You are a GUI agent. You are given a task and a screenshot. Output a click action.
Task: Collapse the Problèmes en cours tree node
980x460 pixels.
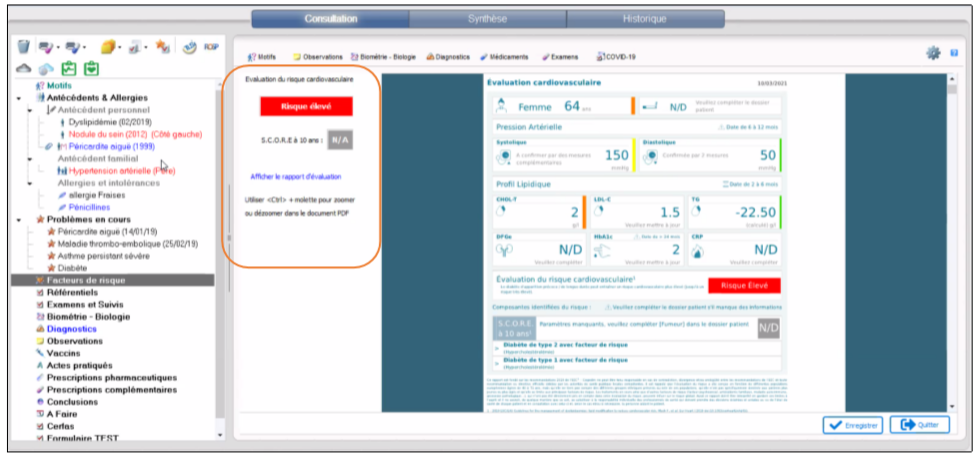19,219
